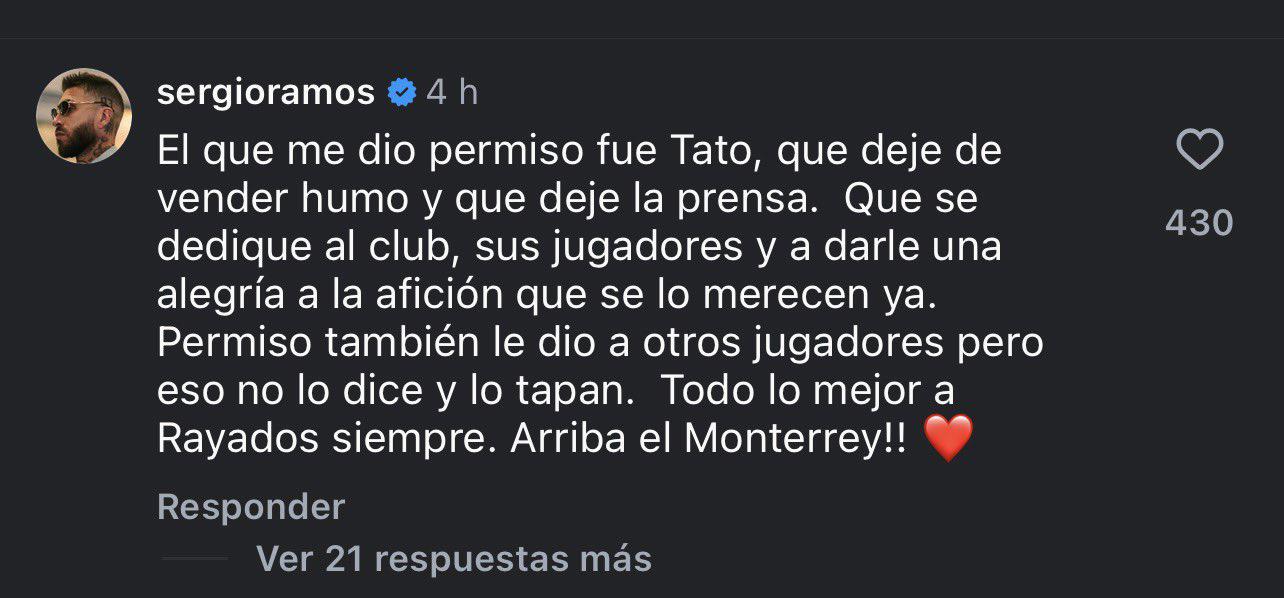Screen dimensions: 1284x598
Task: Like the comment using the heart icon
Action: [1200, 148]
